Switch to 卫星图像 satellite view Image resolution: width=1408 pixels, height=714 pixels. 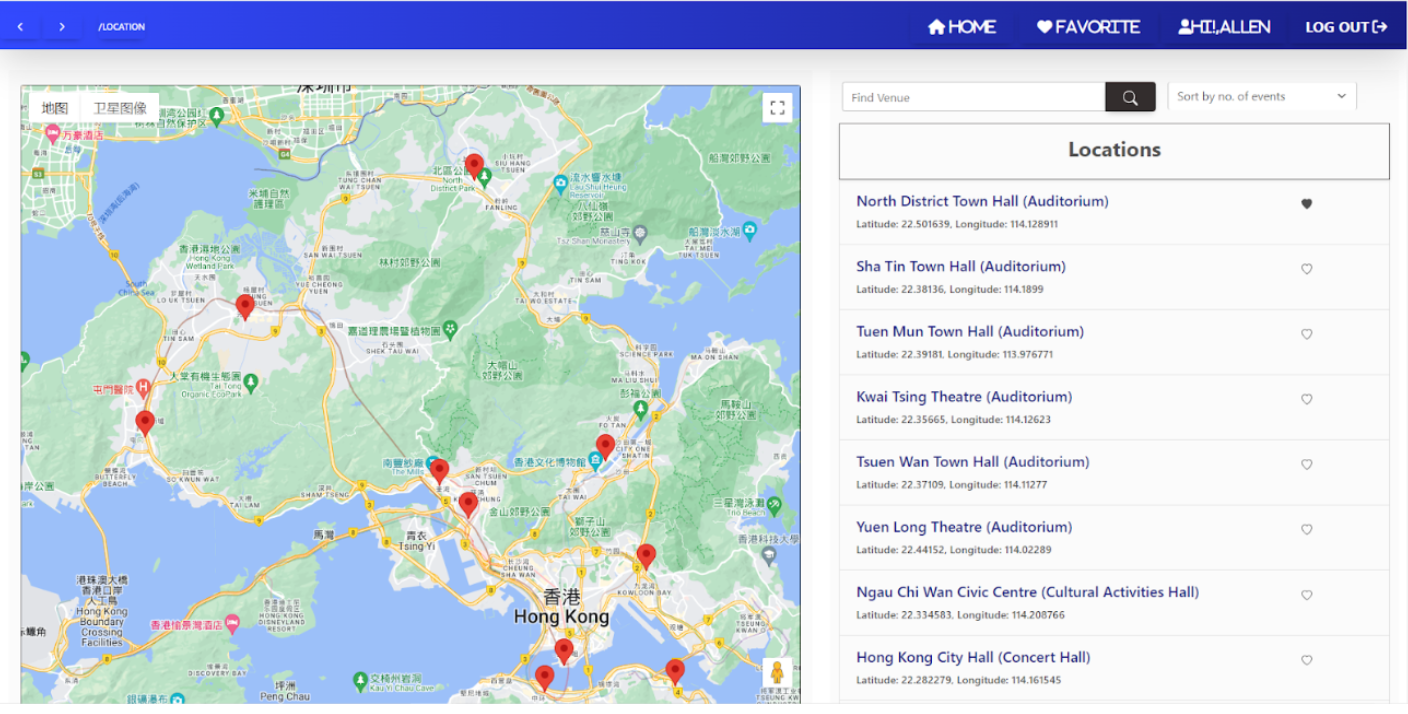pos(120,108)
